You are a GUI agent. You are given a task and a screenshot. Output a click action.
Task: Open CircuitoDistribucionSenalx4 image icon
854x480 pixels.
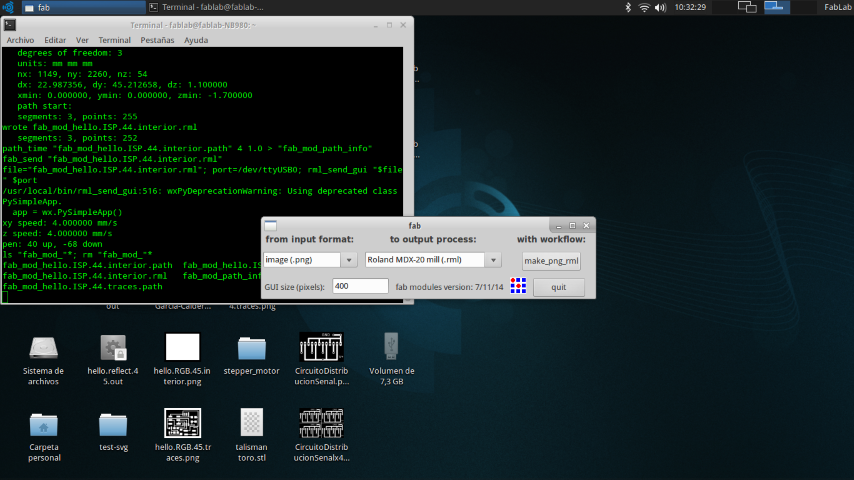(x=321, y=423)
